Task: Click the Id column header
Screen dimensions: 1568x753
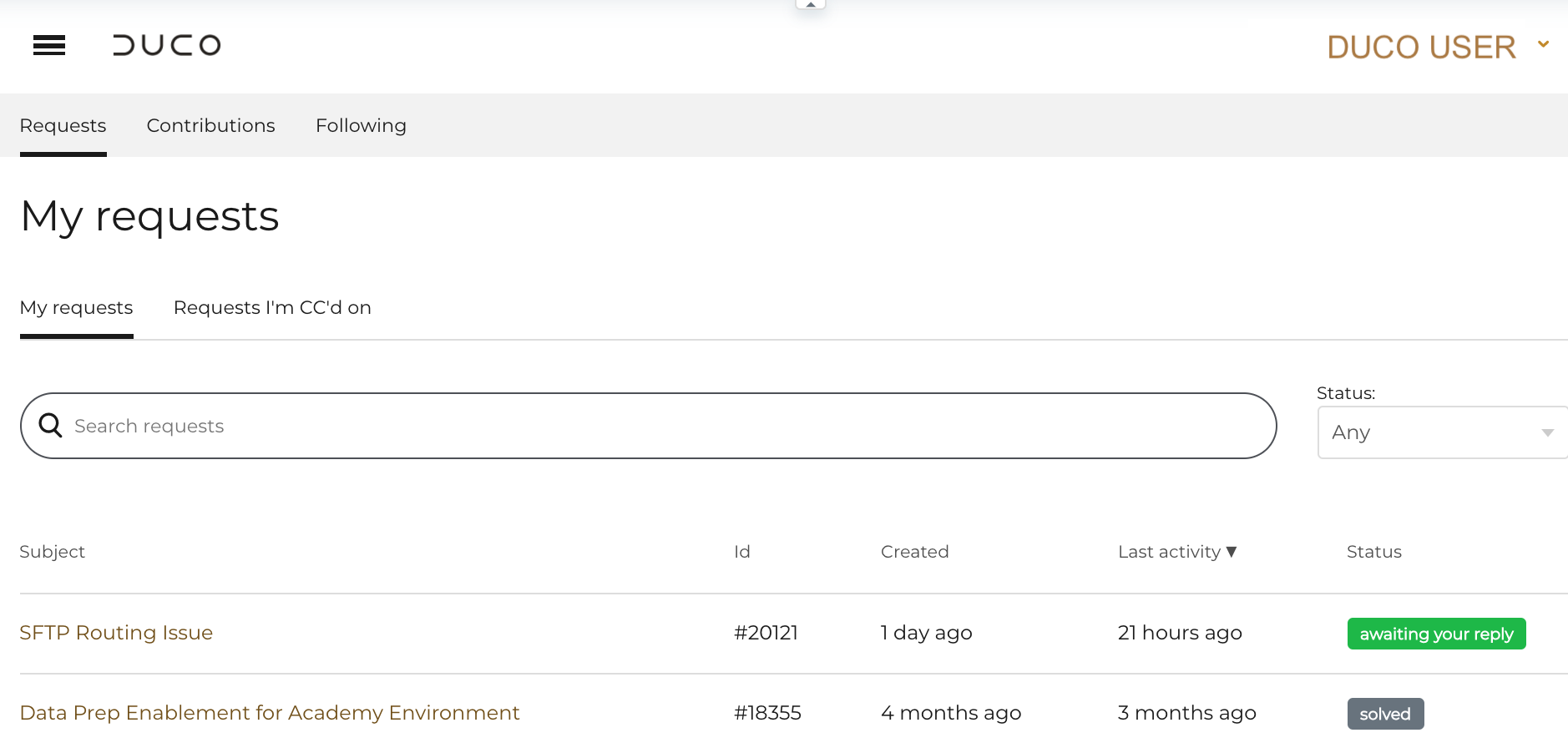Action: 742,552
